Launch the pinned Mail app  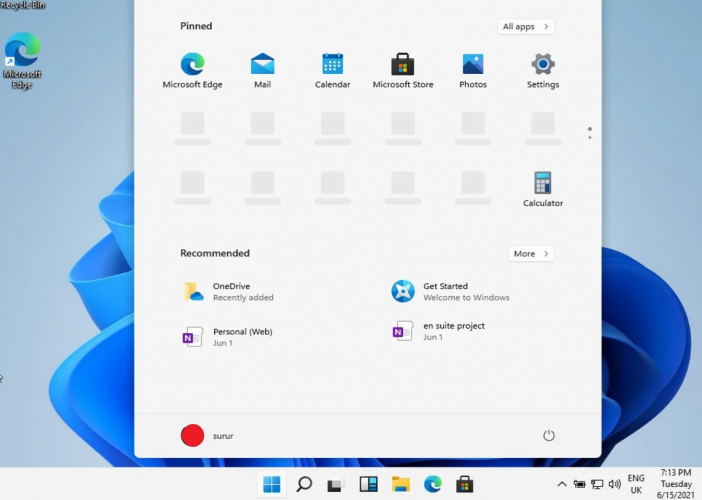[262, 71]
